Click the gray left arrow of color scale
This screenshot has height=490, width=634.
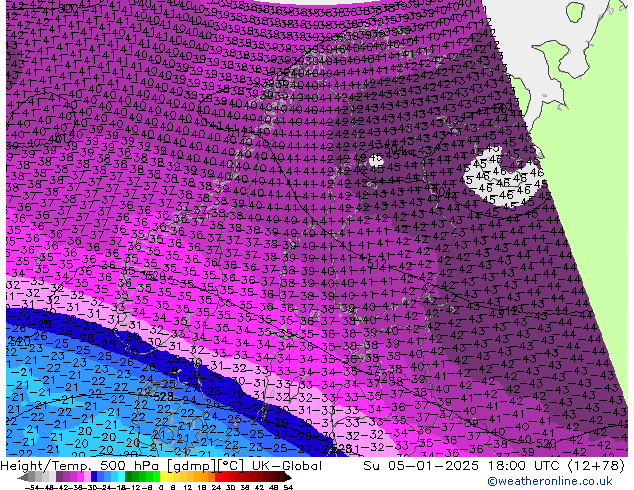22,478
